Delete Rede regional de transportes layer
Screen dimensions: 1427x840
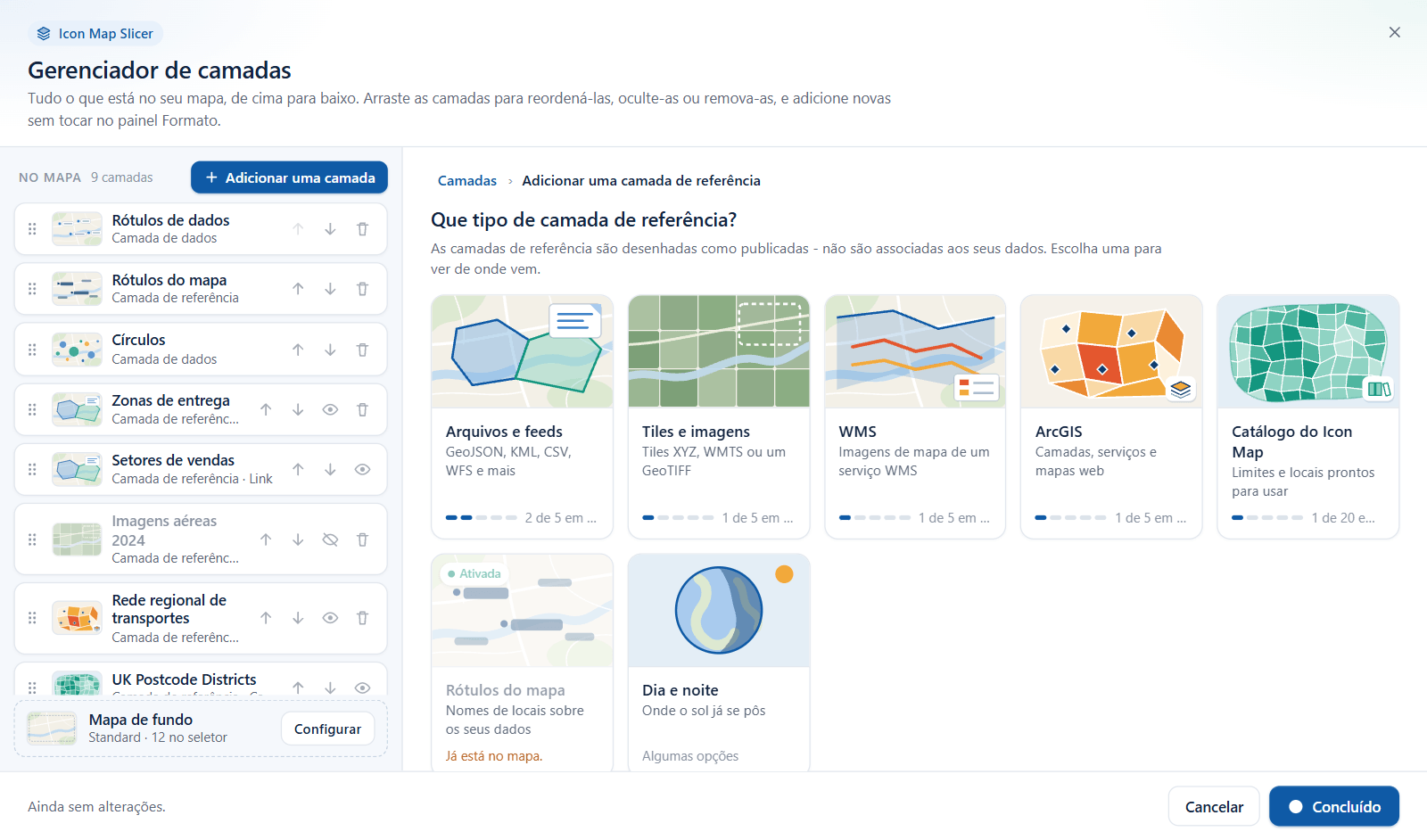click(362, 618)
